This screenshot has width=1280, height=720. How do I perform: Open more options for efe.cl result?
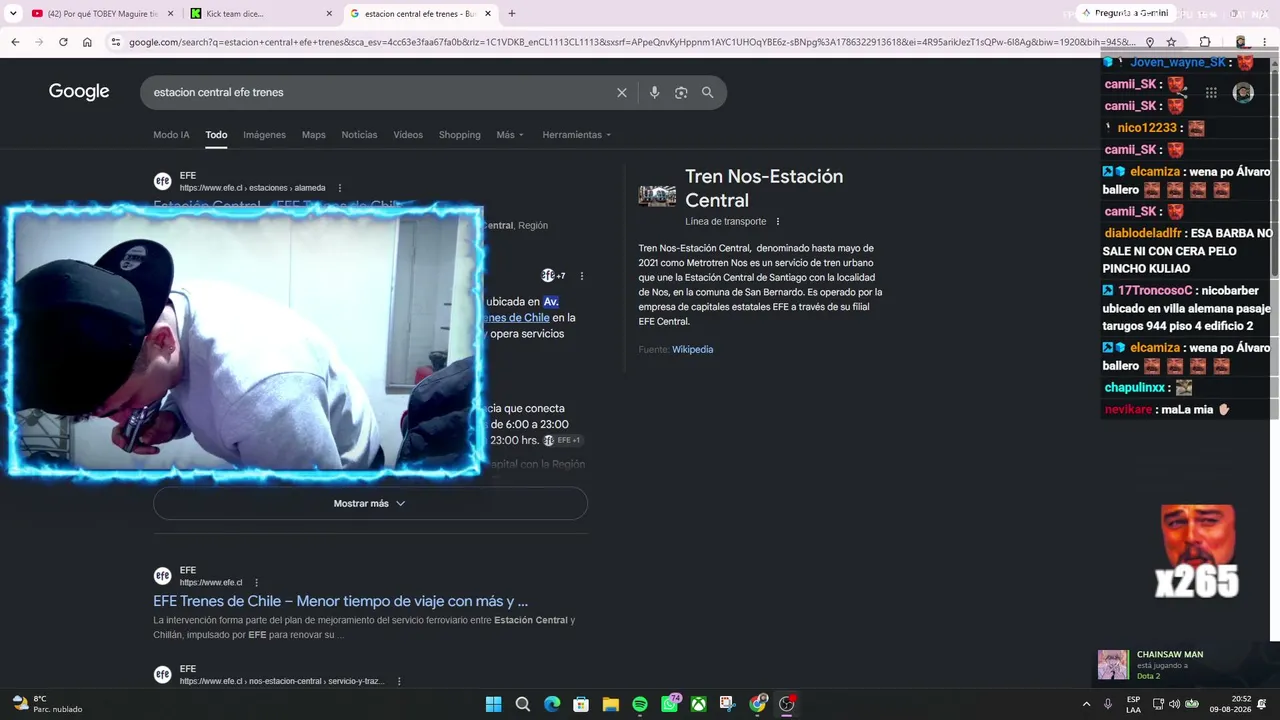(x=256, y=583)
